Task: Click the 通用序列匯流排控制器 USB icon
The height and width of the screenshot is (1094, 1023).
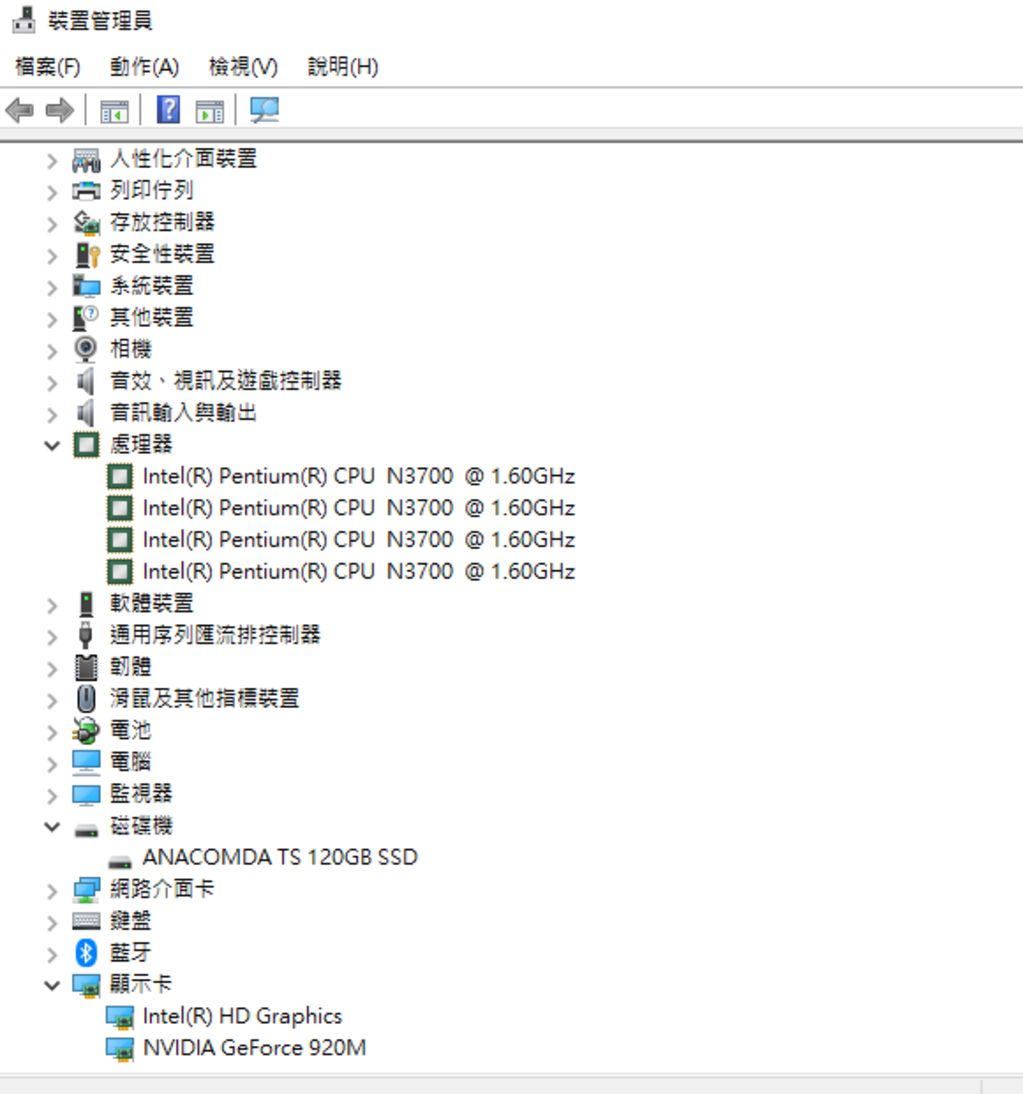Action: click(x=86, y=635)
